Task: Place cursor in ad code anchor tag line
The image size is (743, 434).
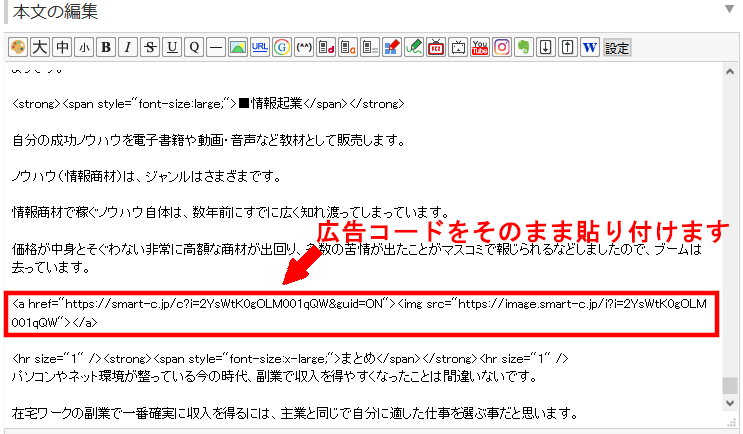Action: (359, 313)
